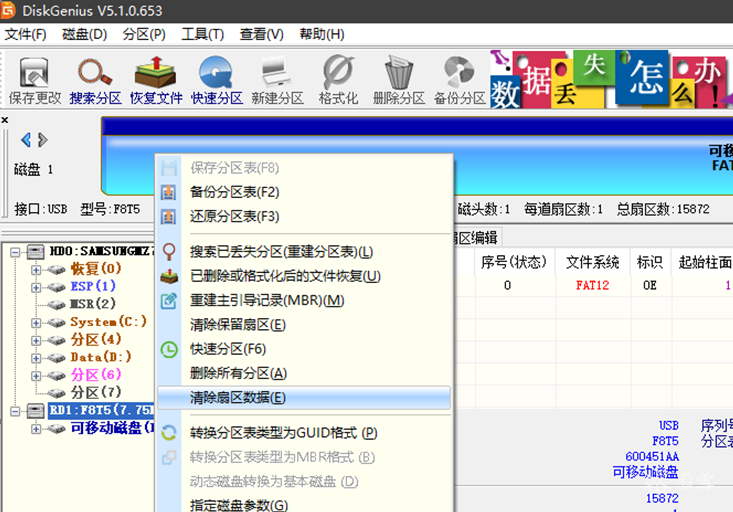Click icon beside 备份分区表(F2) menu entry
This screenshot has width=733, height=512.
tap(169, 192)
